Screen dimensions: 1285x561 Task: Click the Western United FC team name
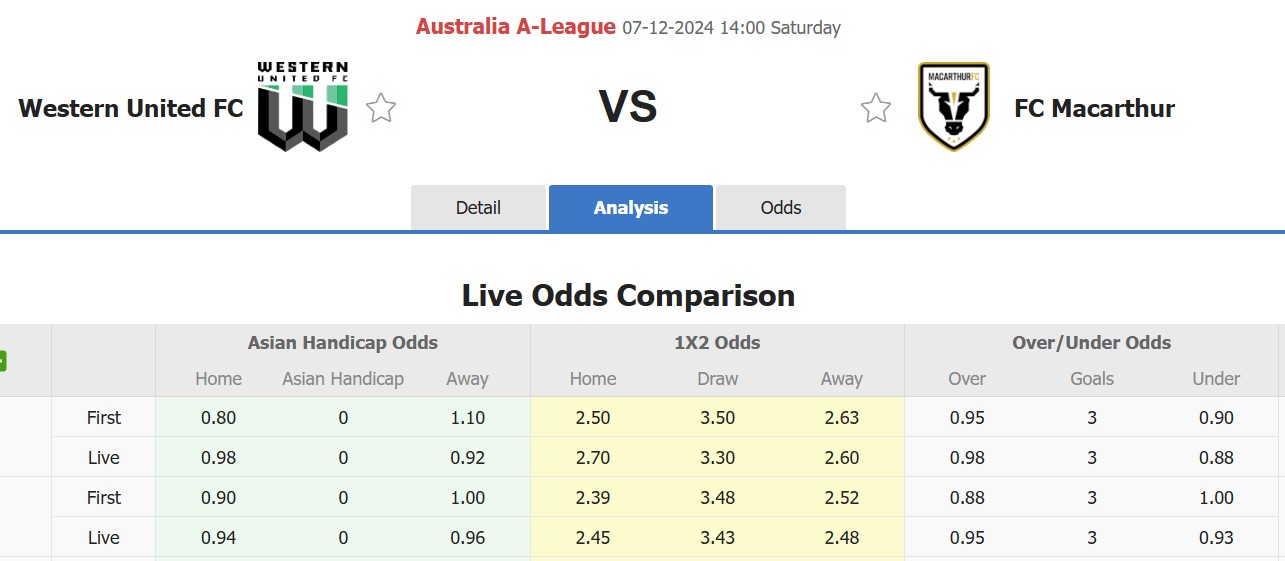pyautogui.click(x=131, y=108)
